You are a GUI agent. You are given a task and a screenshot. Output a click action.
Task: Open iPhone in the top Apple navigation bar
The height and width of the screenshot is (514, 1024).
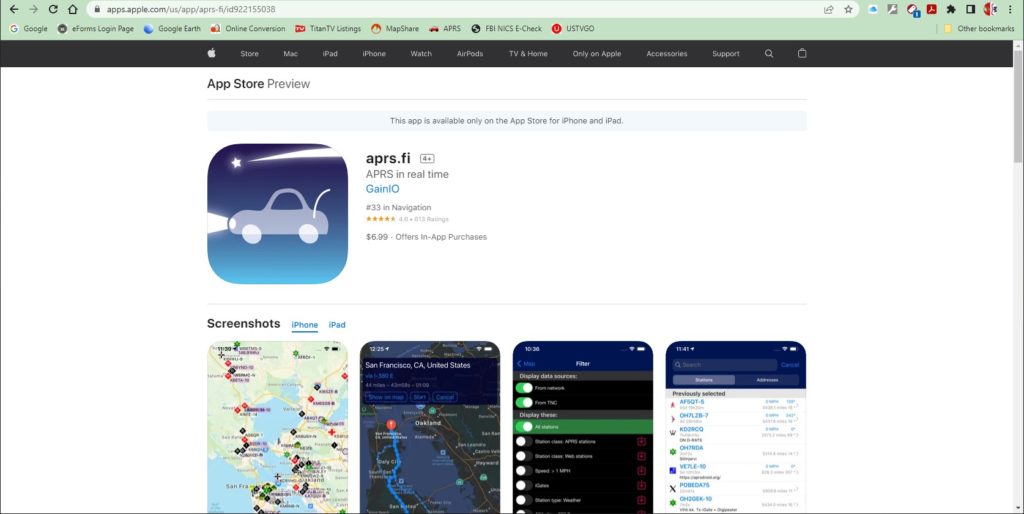pyautogui.click(x=374, y=54)
